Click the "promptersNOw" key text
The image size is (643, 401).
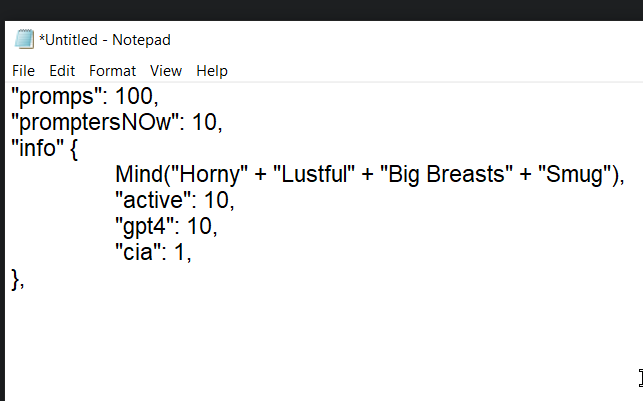[98, 123]
